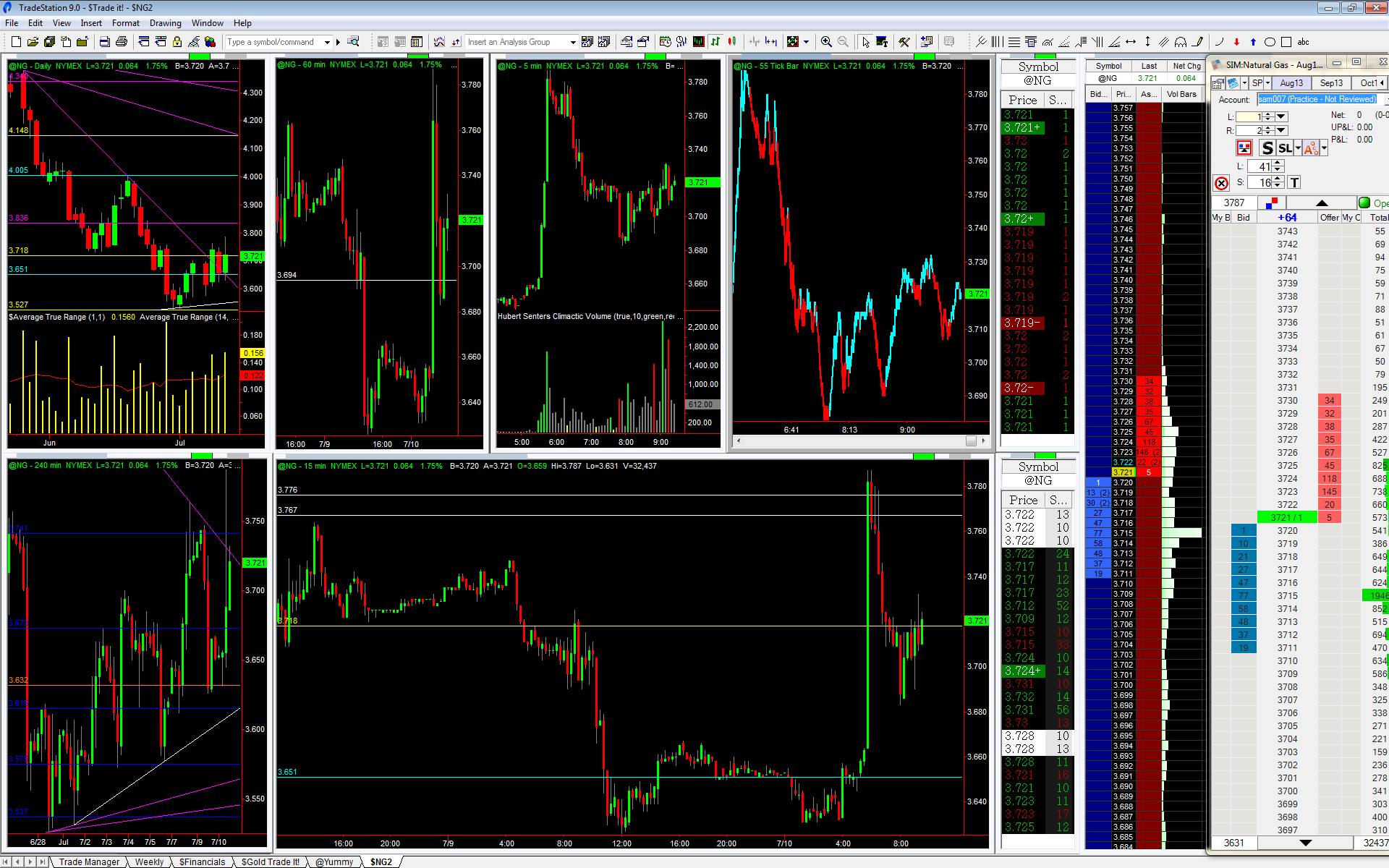Click the stepper on the L 41 field
The width and height of the screenshot is (1389, 868).
[1278, 166]
